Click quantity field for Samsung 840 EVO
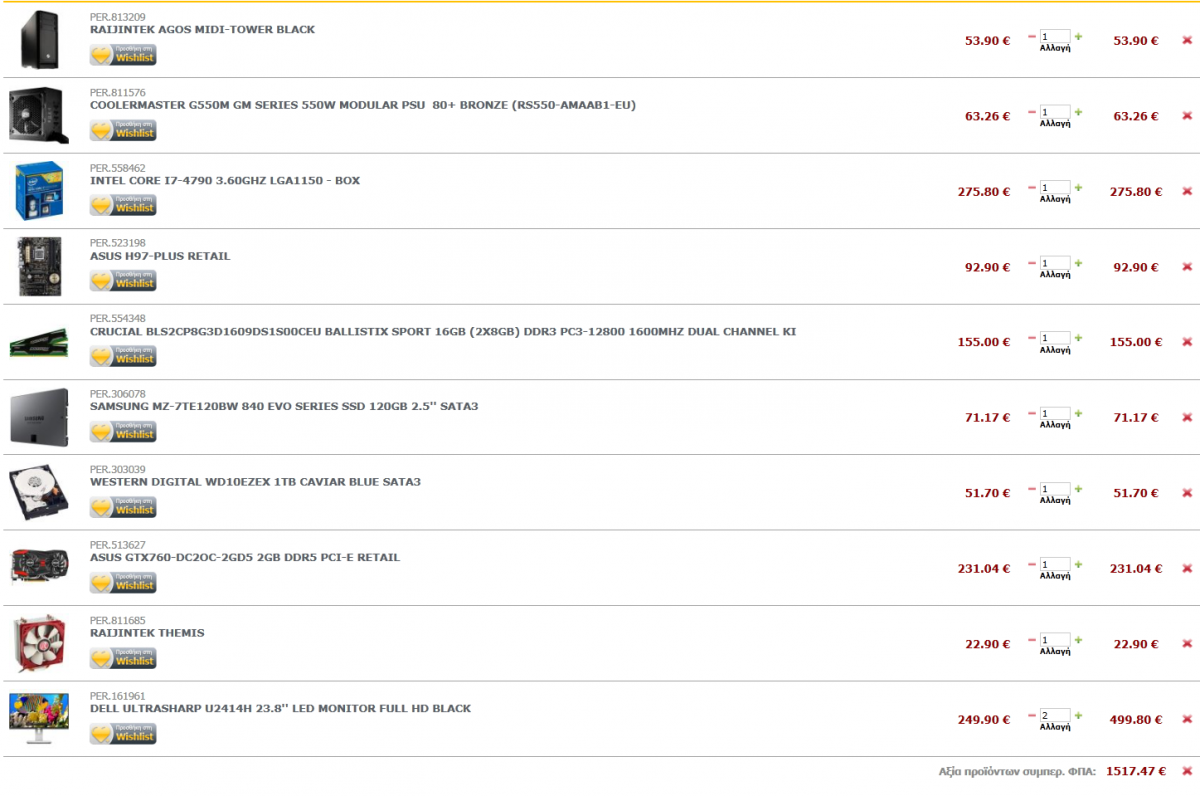Image resolution: width=1200 pixels, height=796 pixels. (1055, 413)
